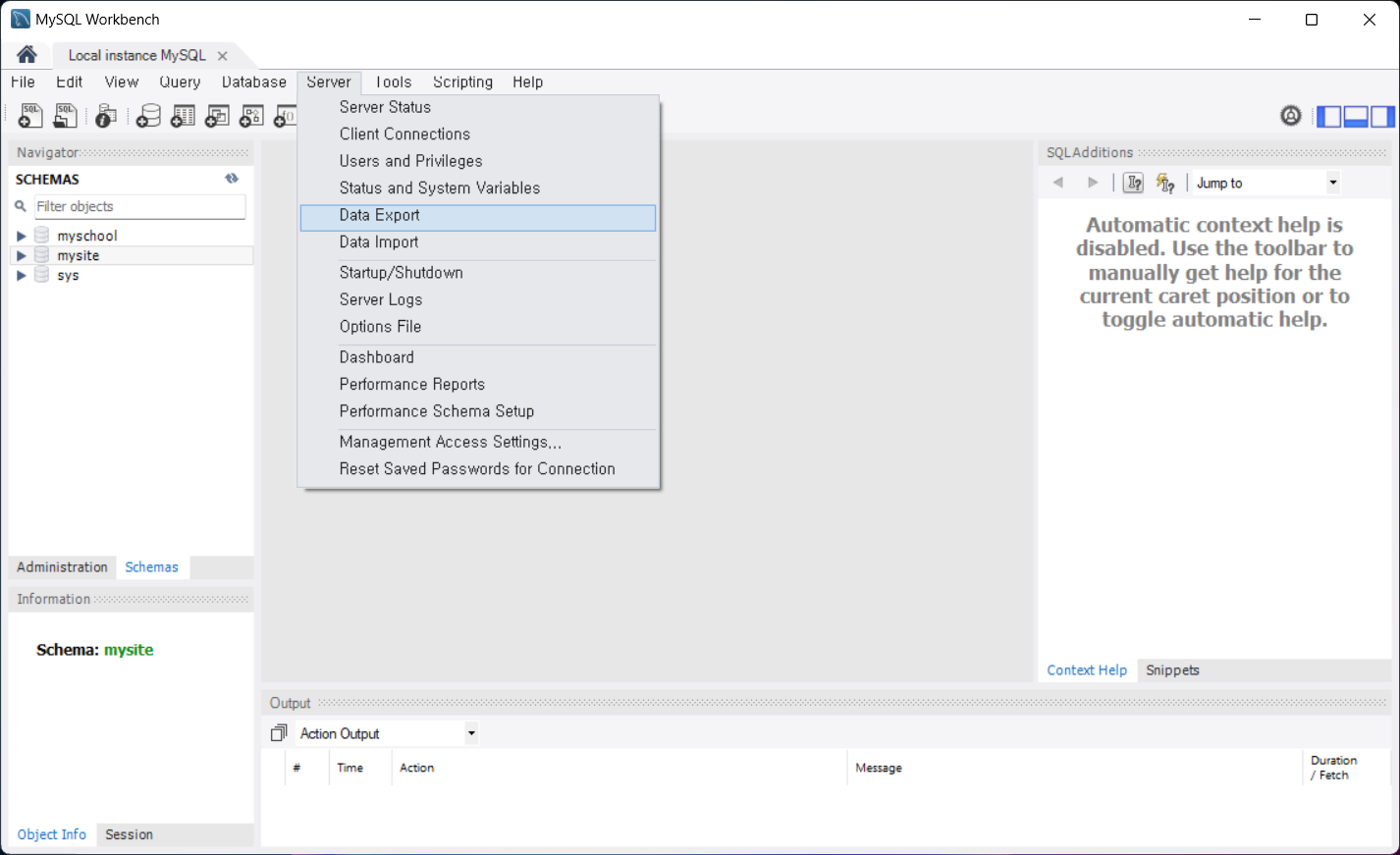Switch to the Schemas tab
The image size is (1400, 855).
(x=152, y=567)
